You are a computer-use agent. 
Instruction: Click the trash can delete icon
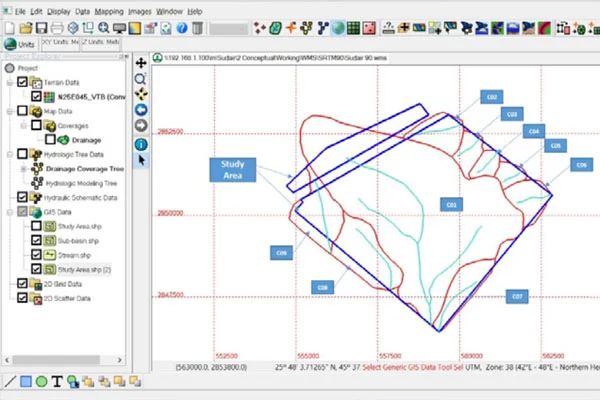tap(197, 28)
